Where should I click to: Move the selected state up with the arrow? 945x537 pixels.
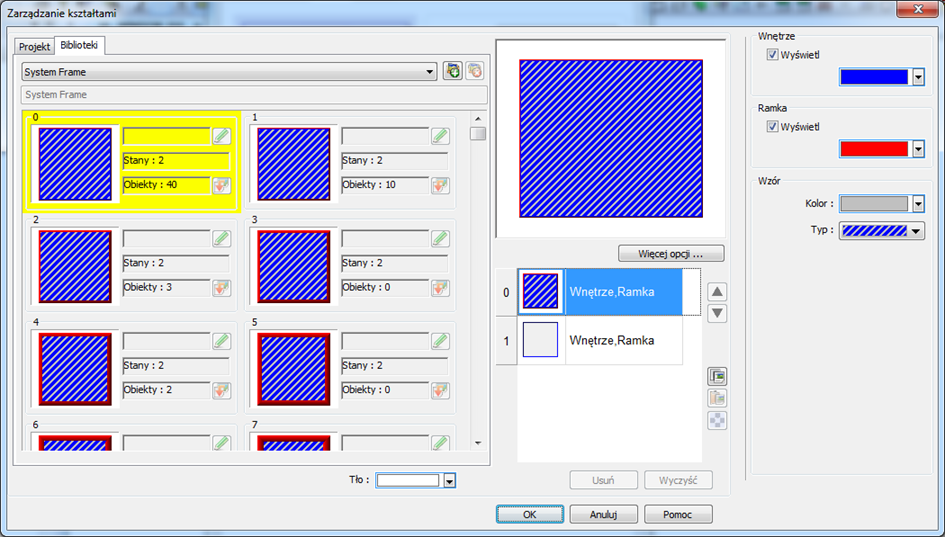point(717,292)
